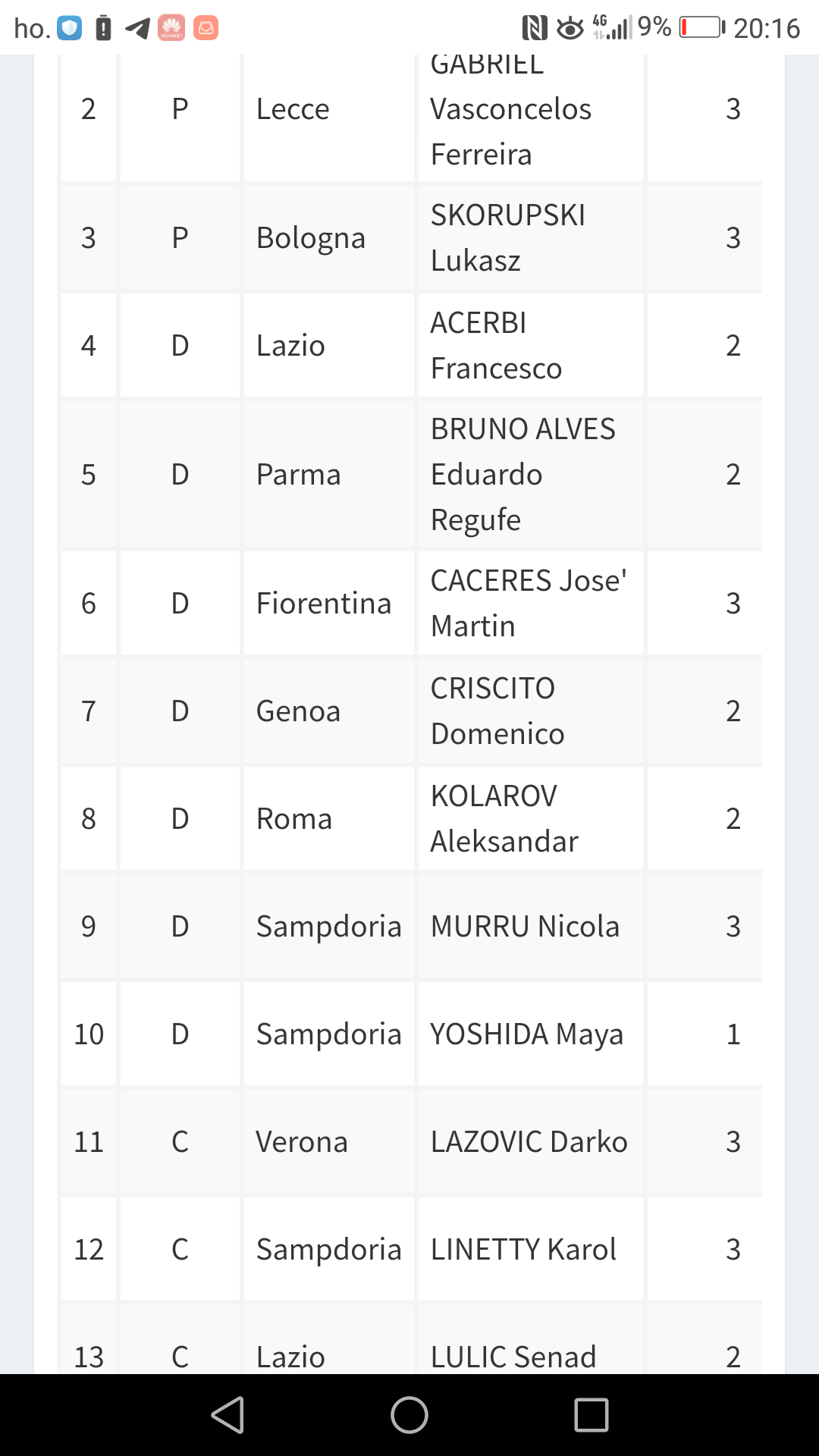Tap the Android back navigation button
819x1456 pixels.
227,1415
